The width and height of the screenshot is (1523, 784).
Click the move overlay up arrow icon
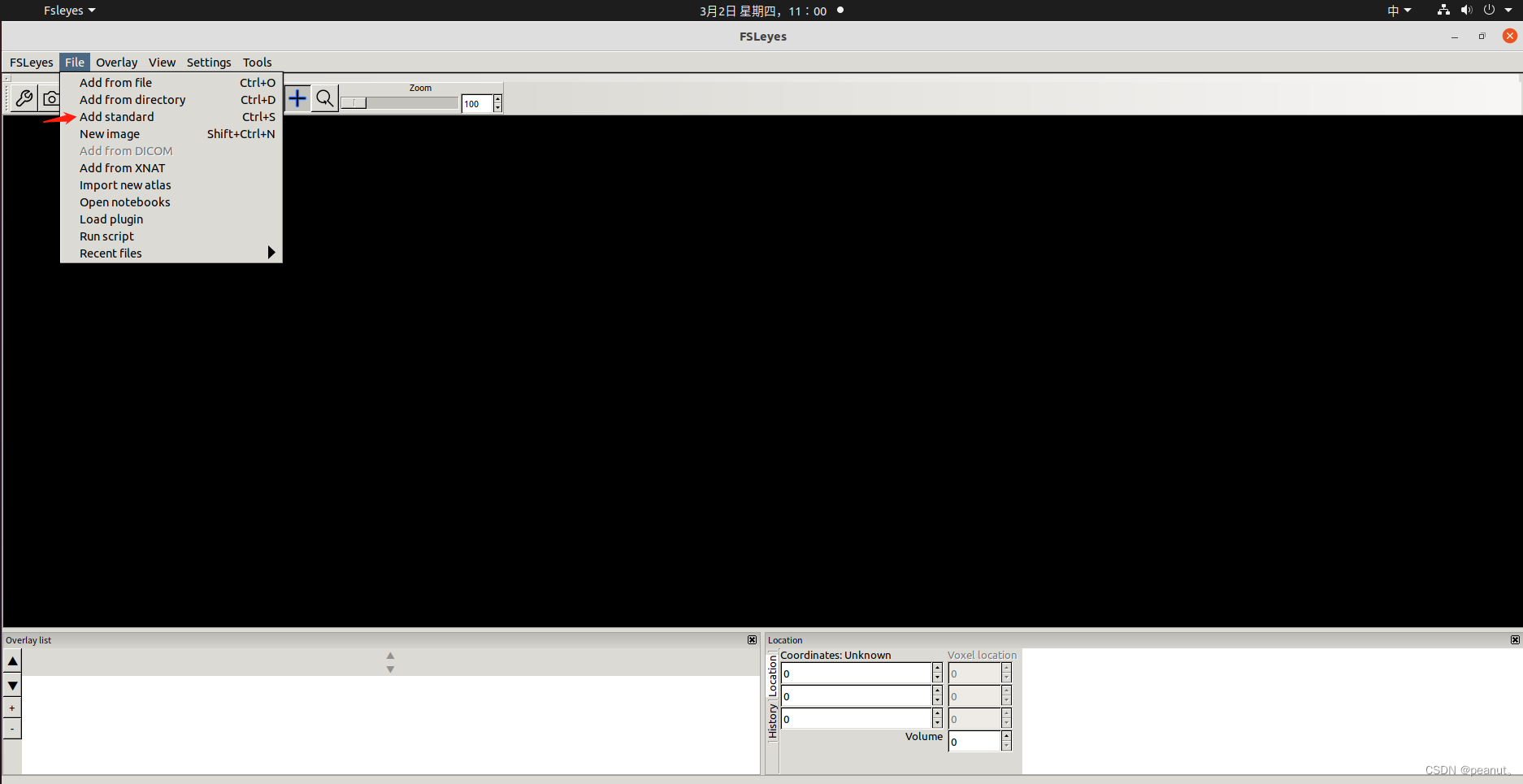coord(12,661)
